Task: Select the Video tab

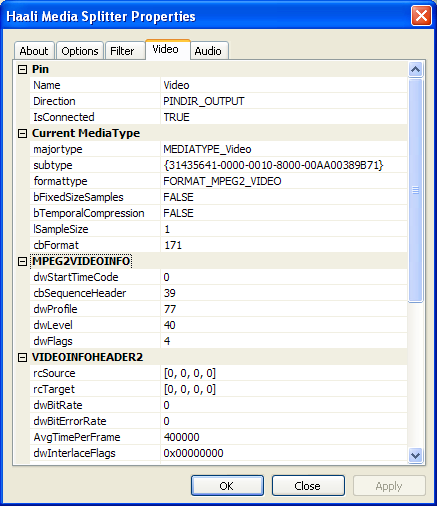Action: click(168, 49)
